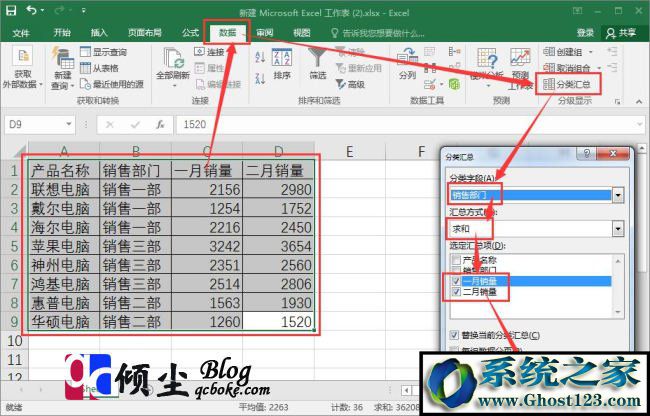Viewport: 650px width, 416px height.
Task: Uncheck 一月销量 in summary items list
Action: pos(456,281)
